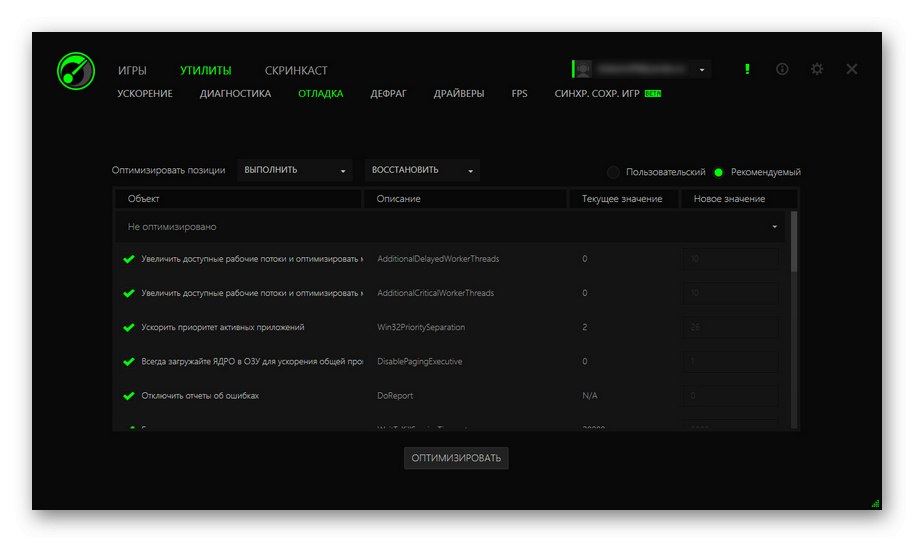Click current value 2 of Win32PrioritySeparation
Image resolution: width=914 pixels, height=542 pixels.
pos(584,328)
